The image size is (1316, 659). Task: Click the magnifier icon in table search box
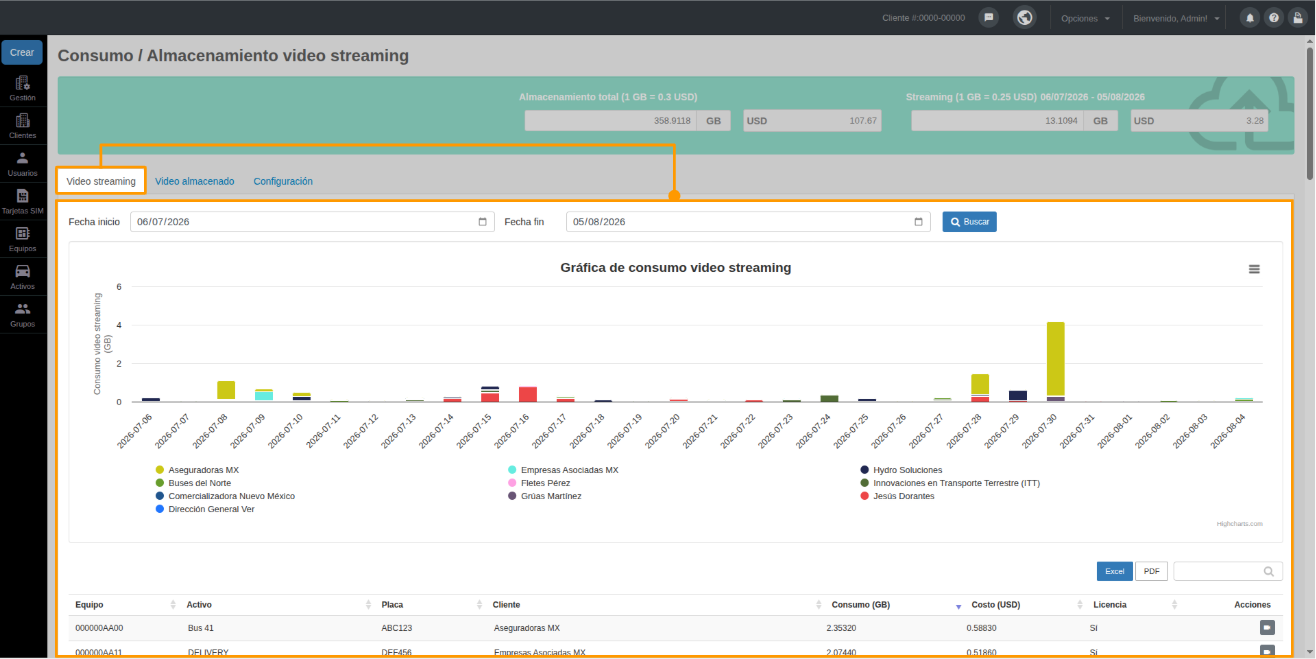(1269, 571)
